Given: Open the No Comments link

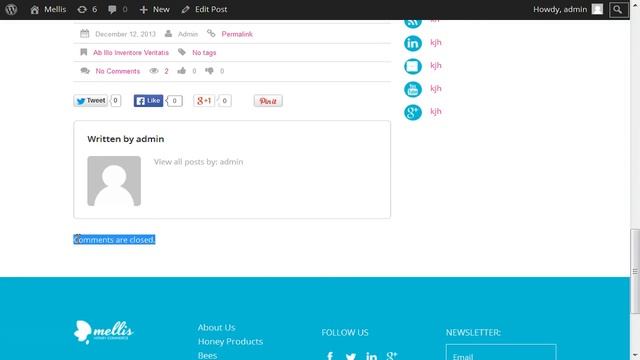Looking at the screenshot, I should click(x=118, y=71).
